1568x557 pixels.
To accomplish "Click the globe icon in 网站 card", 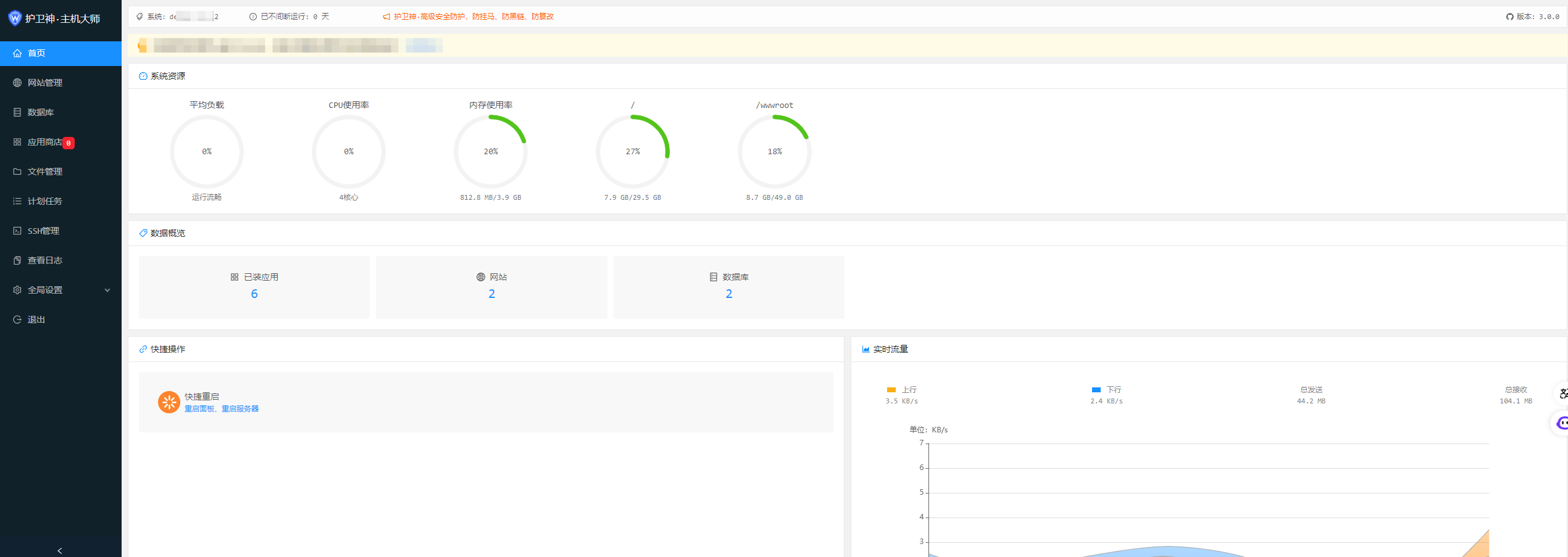I will [481, 277].
